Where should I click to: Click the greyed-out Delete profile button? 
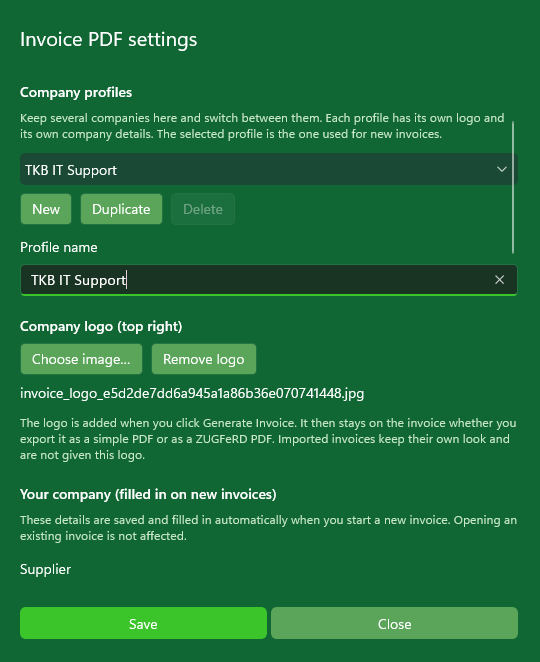(203, 209)
